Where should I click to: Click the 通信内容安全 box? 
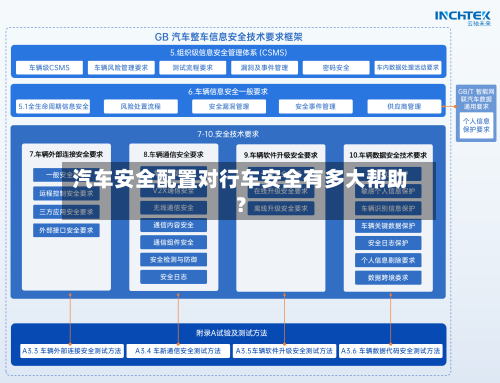(x=173, y=225)
